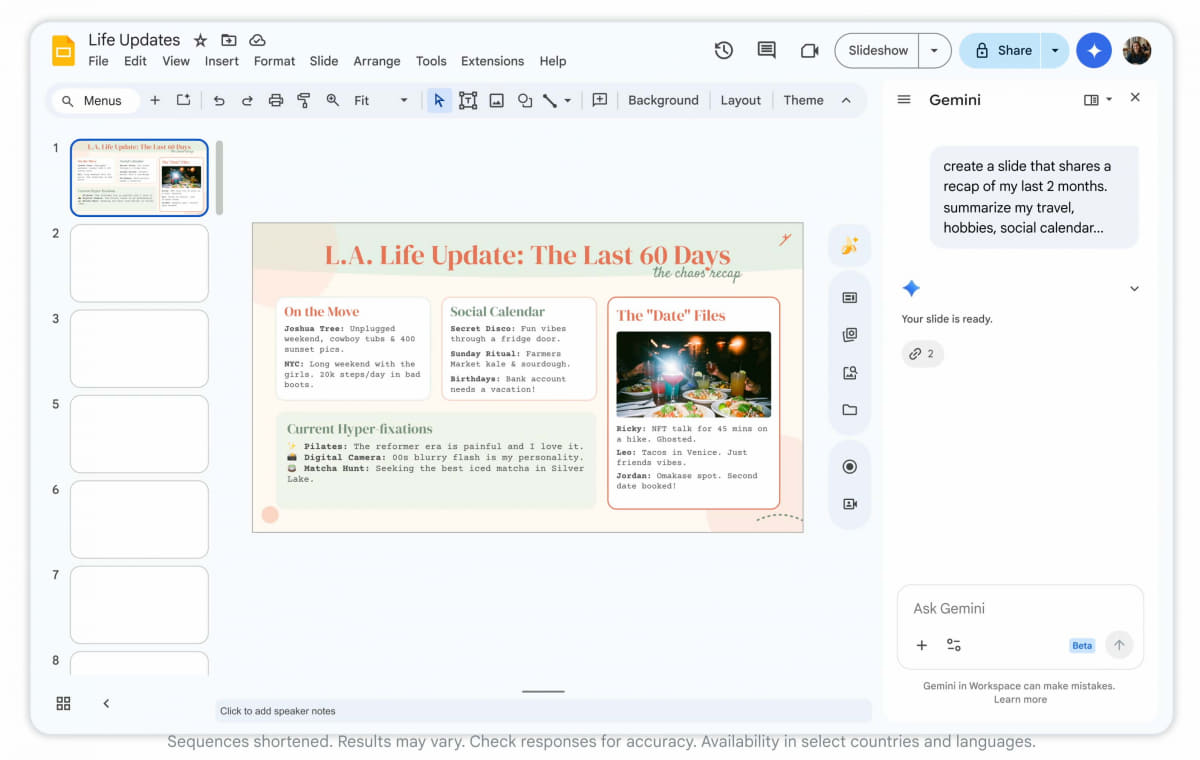Click the adjust settings icon in Ask Gemini

954,645
